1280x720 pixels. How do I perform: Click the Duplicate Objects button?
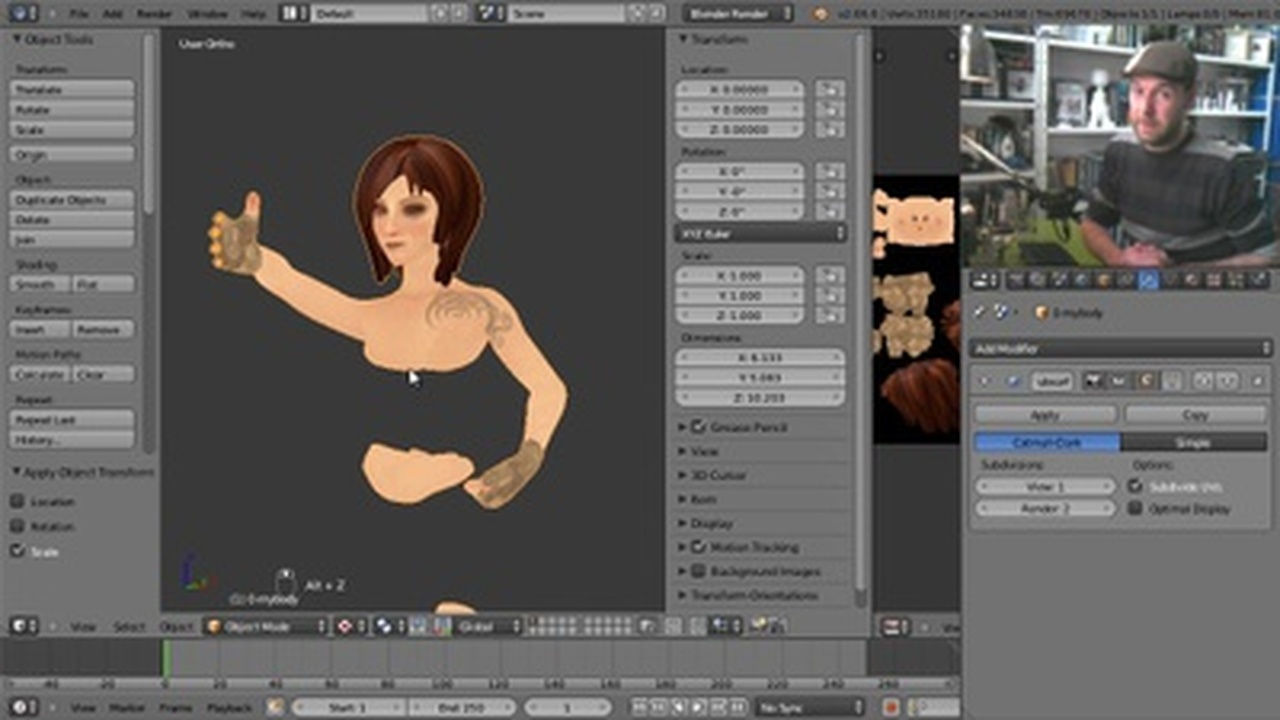point(72,200)
